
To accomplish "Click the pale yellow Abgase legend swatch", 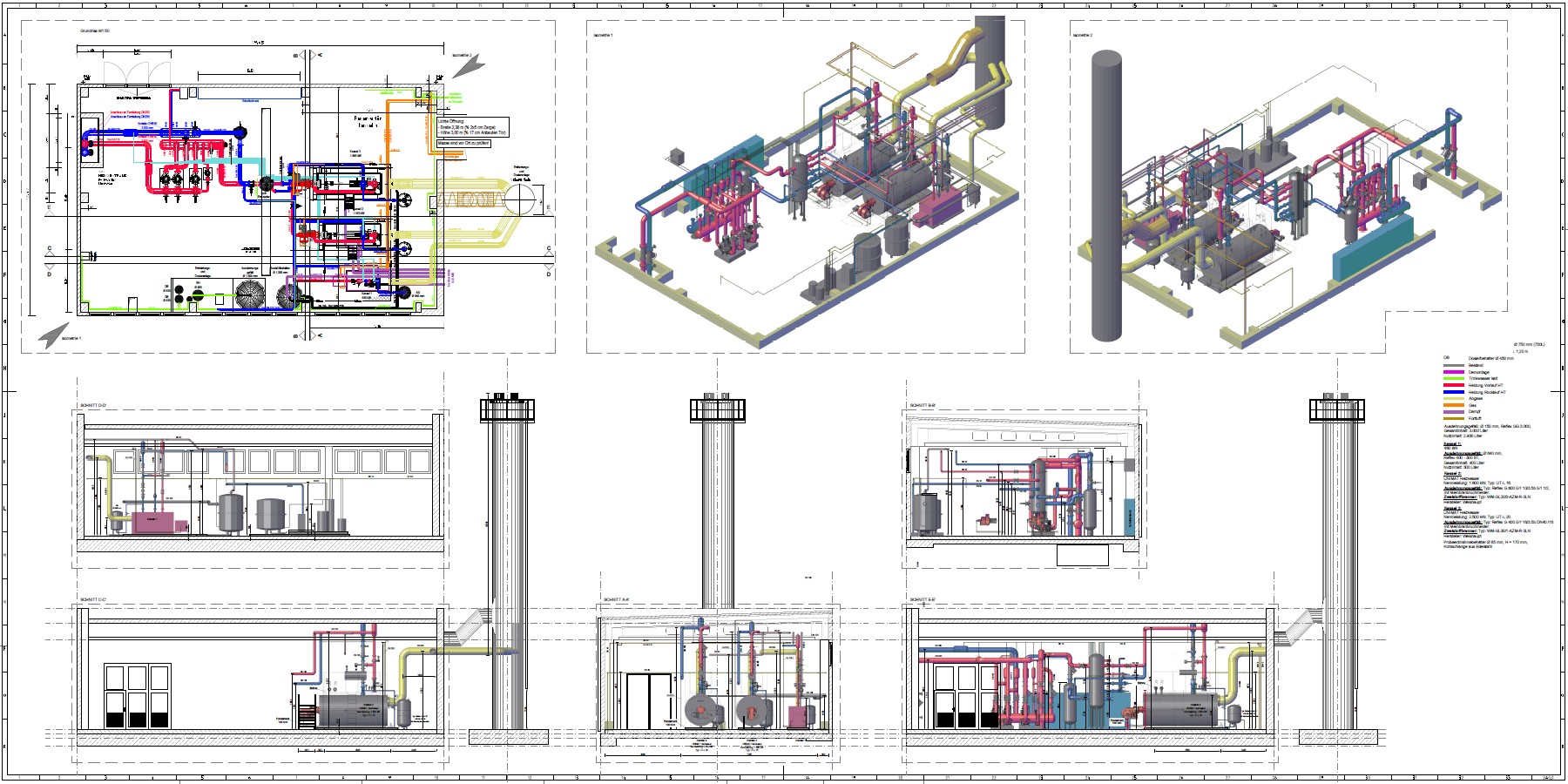I will pyautogui.click(x=1454, y=398).
